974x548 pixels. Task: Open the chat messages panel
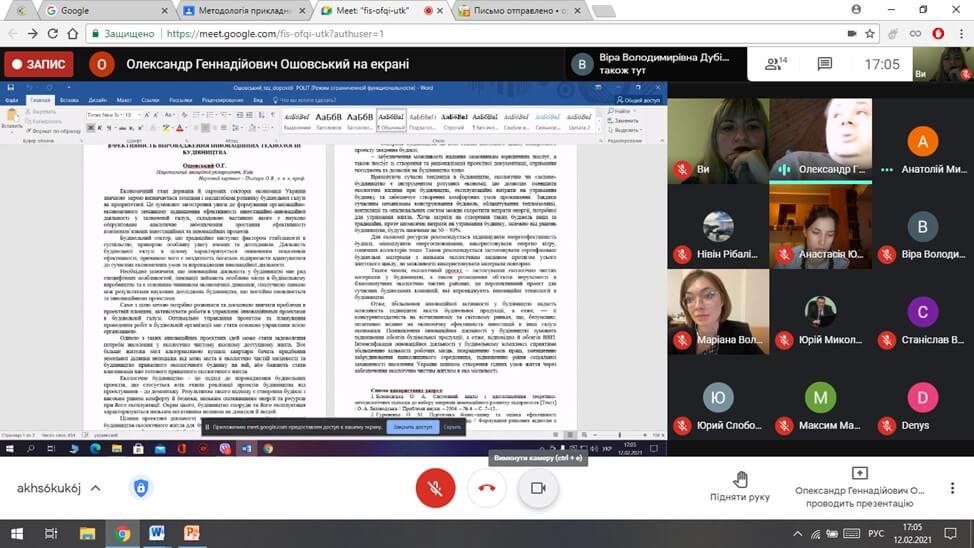click(x=825, y=64)
